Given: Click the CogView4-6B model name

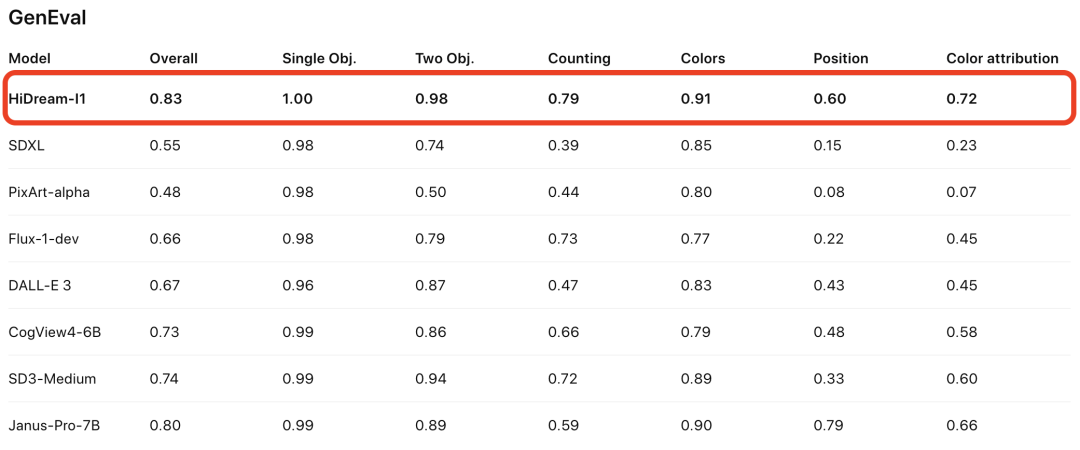Looking at the screenshot, I should pos(55,333).
